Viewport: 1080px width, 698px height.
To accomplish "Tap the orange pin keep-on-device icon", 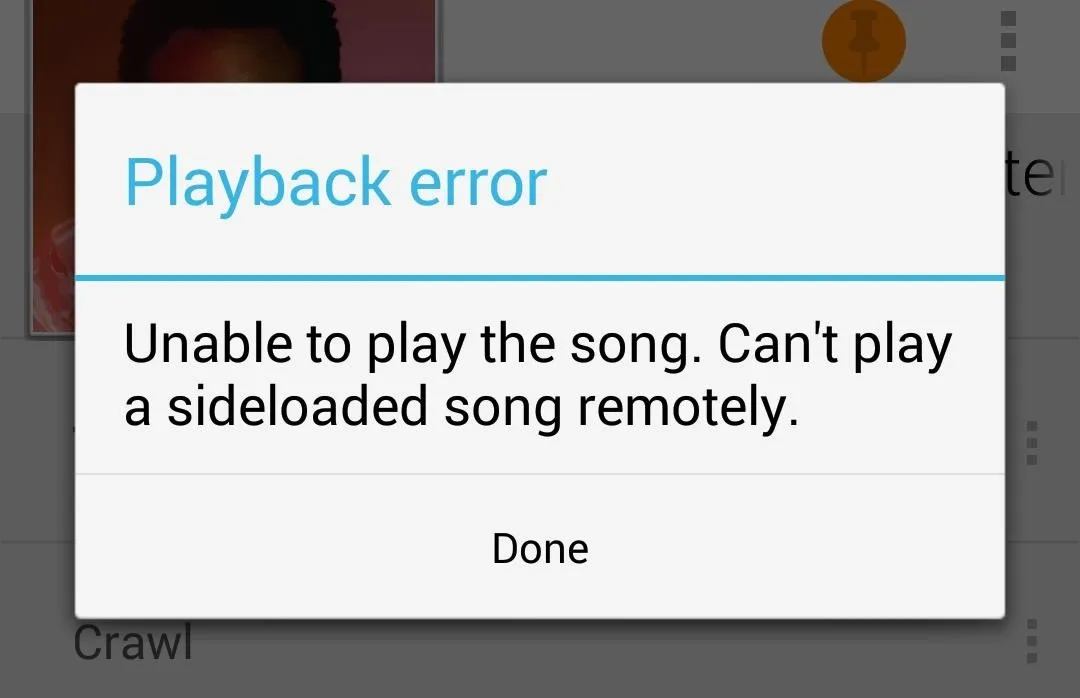I will 864,40.
